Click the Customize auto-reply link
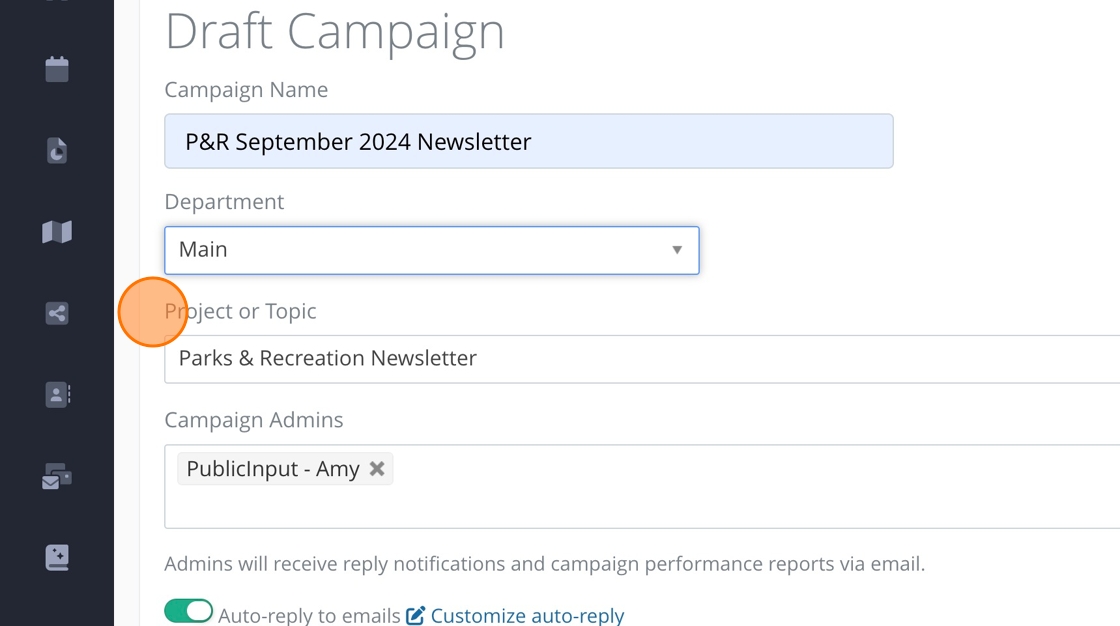The image size is (1120, 626). coord(527,616)
